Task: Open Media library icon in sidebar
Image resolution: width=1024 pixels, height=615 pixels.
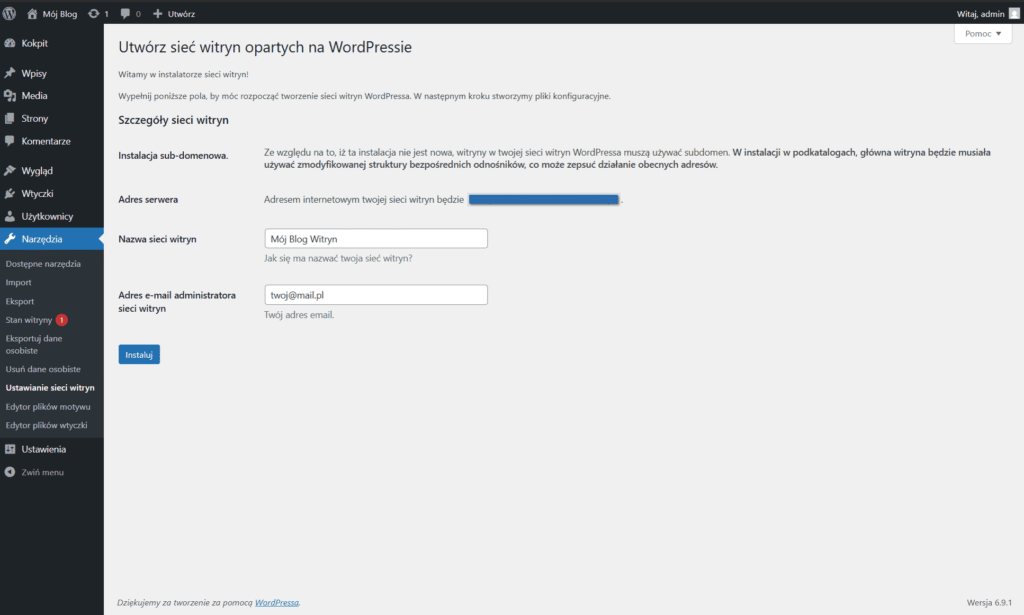Action: [10, 96]
